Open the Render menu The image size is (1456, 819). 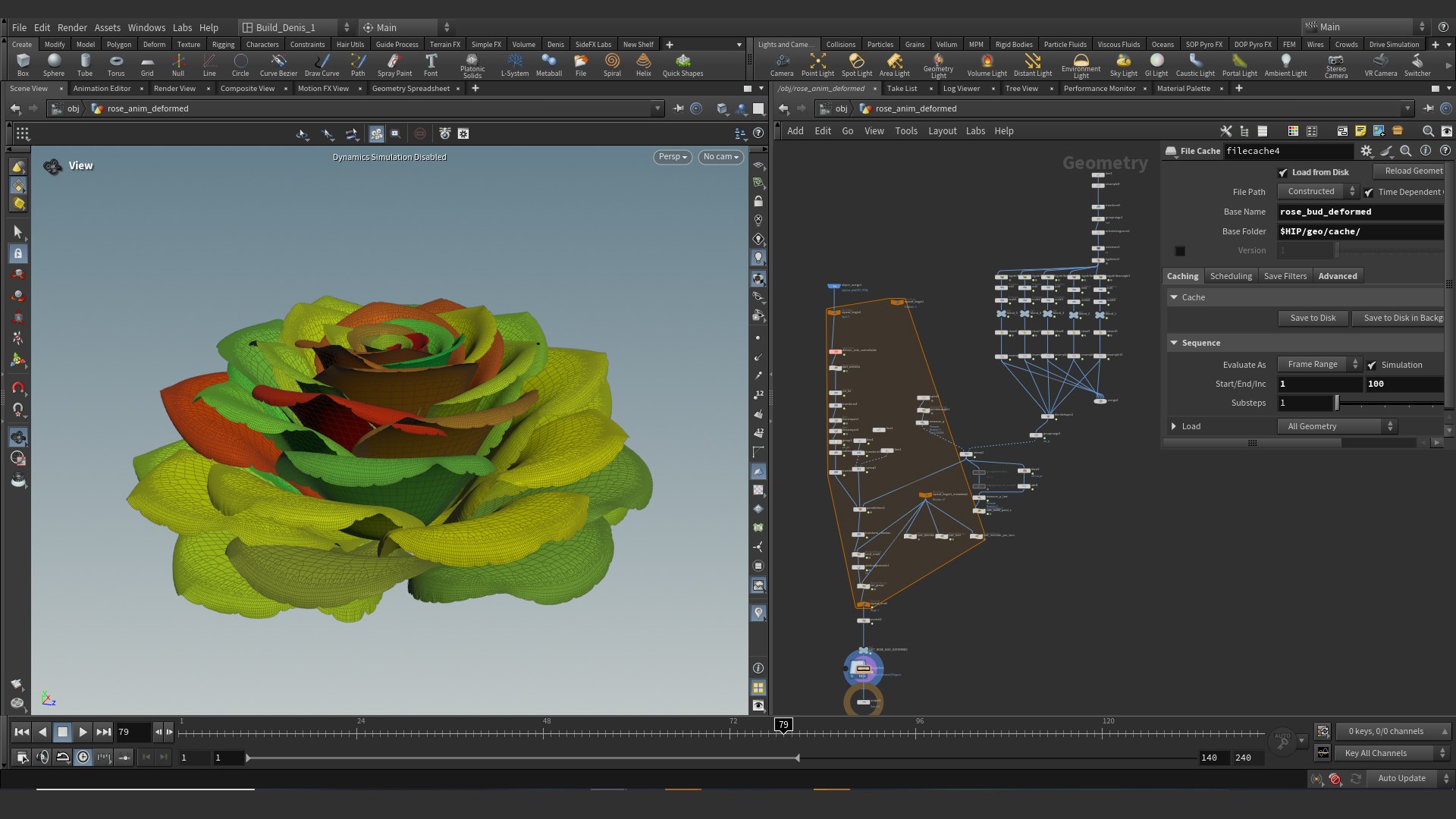(x=72, y=27)
